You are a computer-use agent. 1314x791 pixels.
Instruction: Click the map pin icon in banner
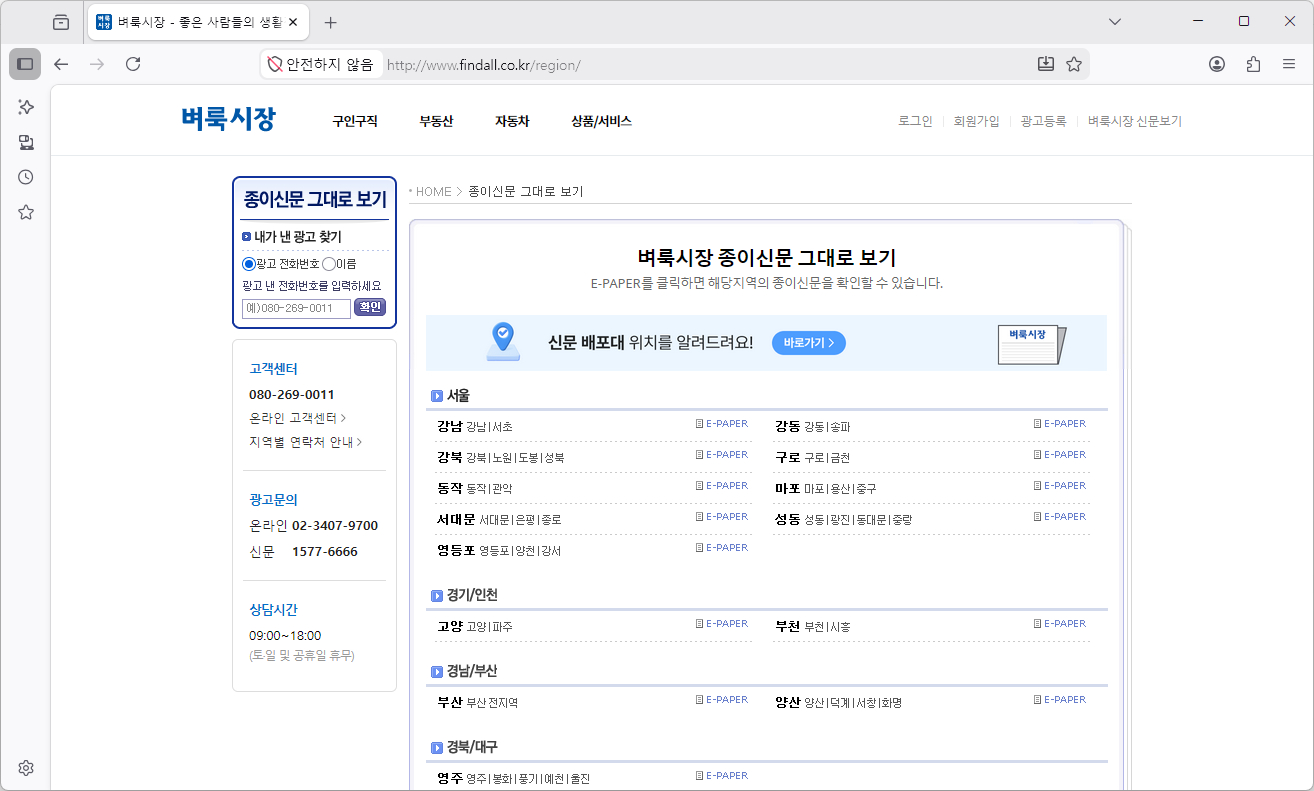[x=503, y=341]
